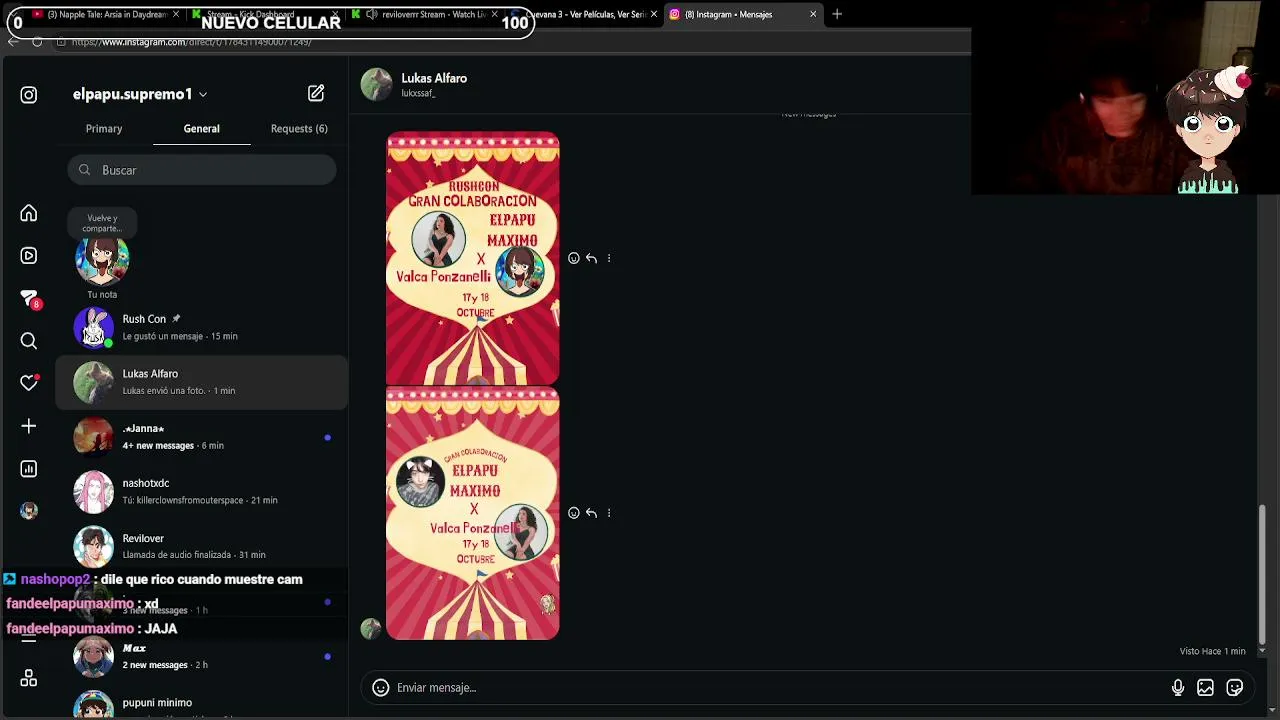Open the Search magnifier in the sidebar
This screenshot has height=720, width=1280.
pyautogui.click(x=29, y=341)
